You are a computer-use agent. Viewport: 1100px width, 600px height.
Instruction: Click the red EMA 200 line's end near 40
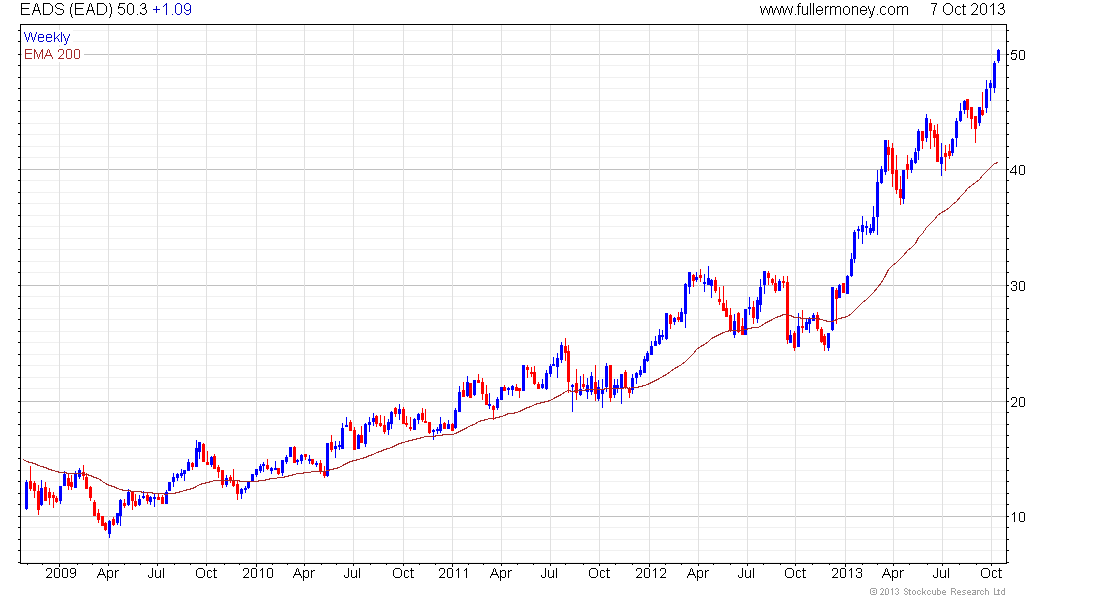pyautogui.click(x=995, y=163)
